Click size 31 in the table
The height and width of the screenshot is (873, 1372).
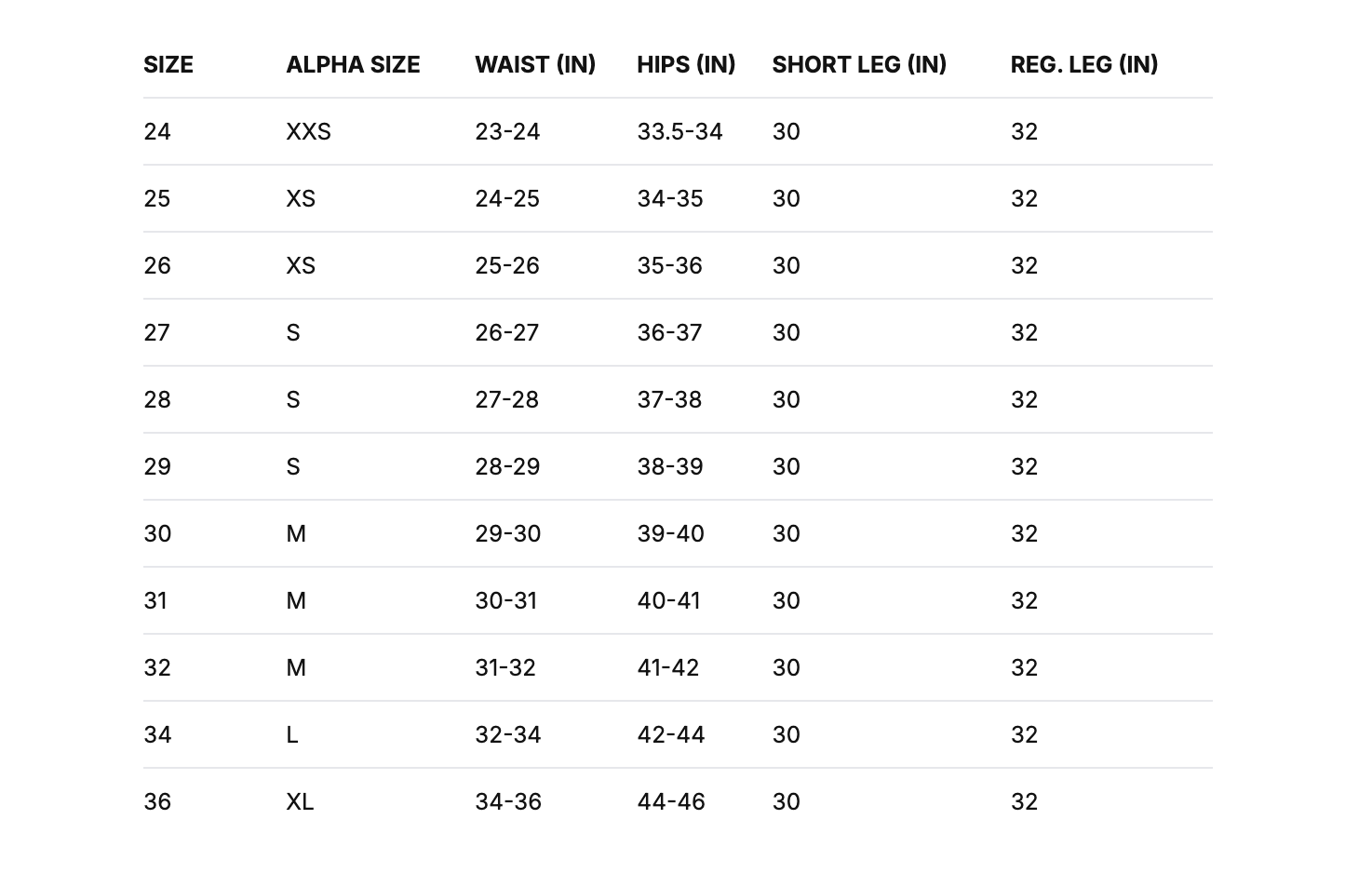[155, 600]
